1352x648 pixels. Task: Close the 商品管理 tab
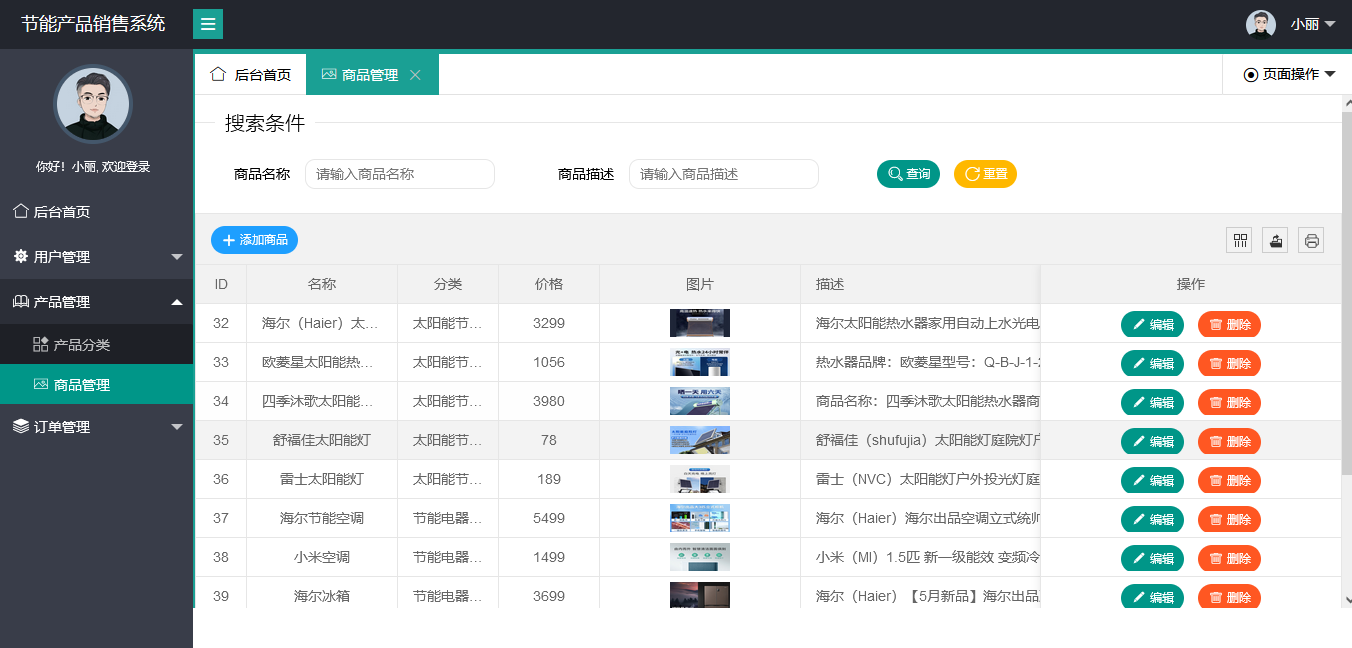pyautogui.click(x=416, y=75)
